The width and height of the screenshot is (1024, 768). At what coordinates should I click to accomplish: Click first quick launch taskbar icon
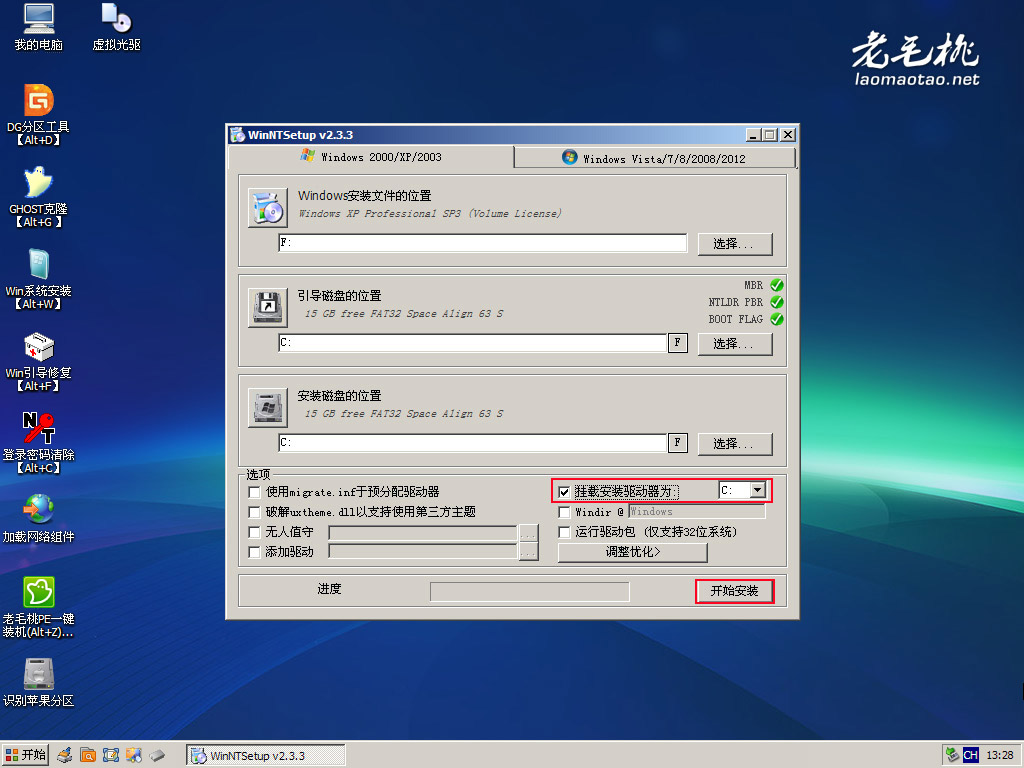pos(64,756)
